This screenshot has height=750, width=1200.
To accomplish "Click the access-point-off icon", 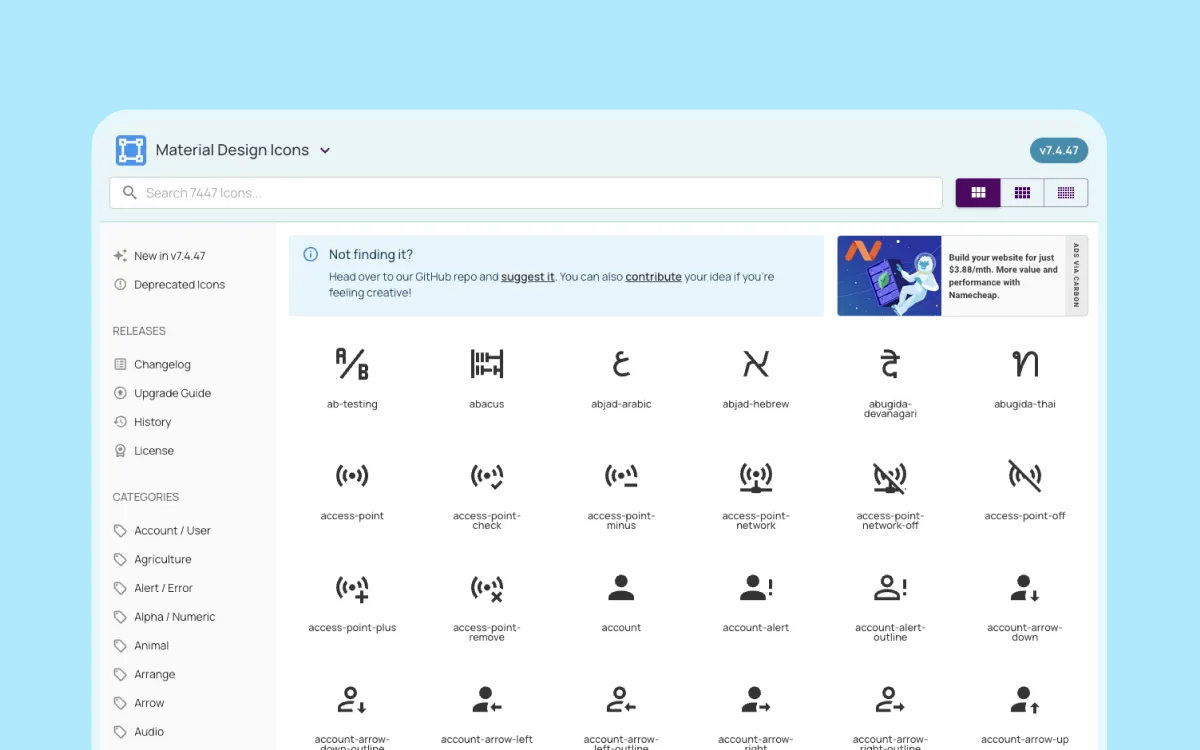I will pos(1024,477).
